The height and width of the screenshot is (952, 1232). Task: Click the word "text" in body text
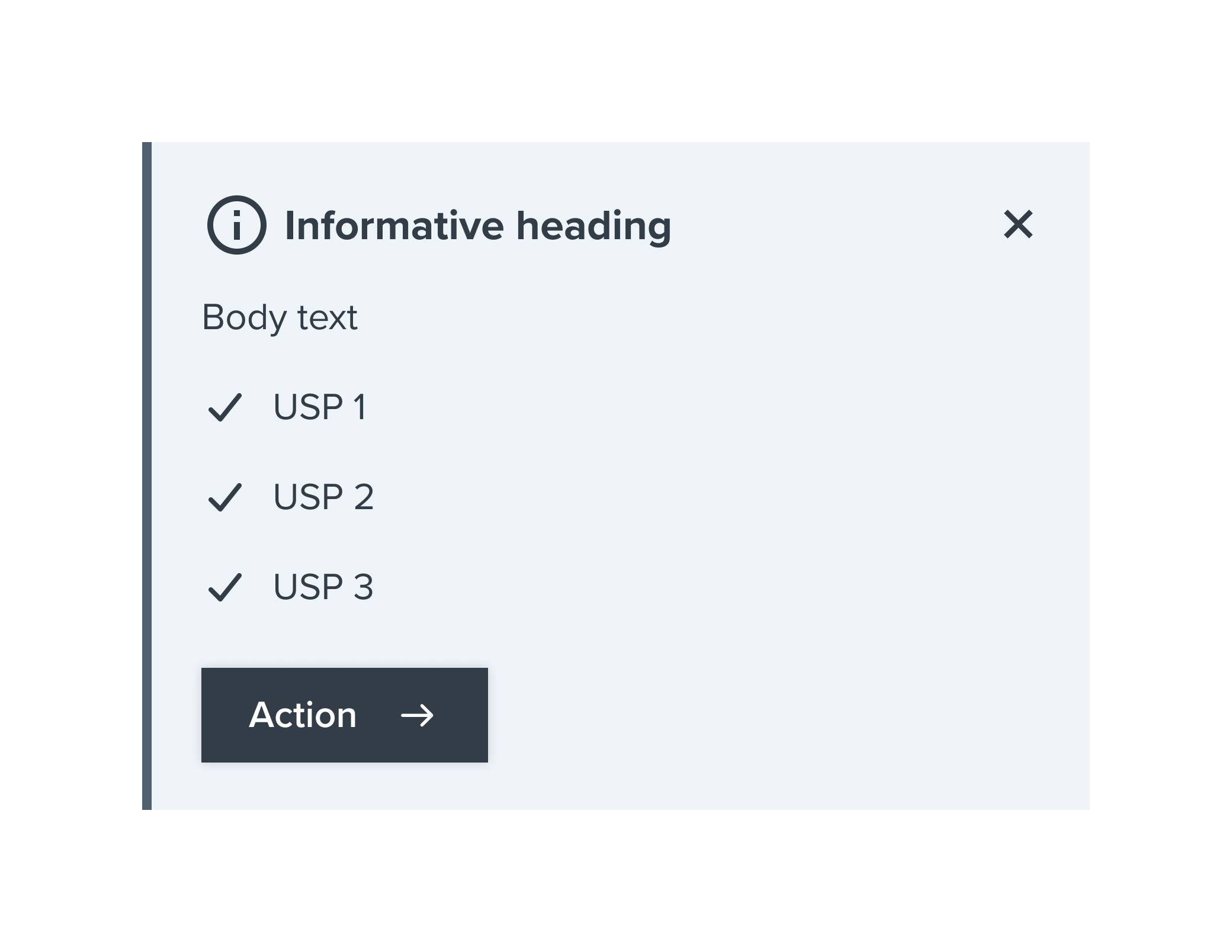(327, 319)
